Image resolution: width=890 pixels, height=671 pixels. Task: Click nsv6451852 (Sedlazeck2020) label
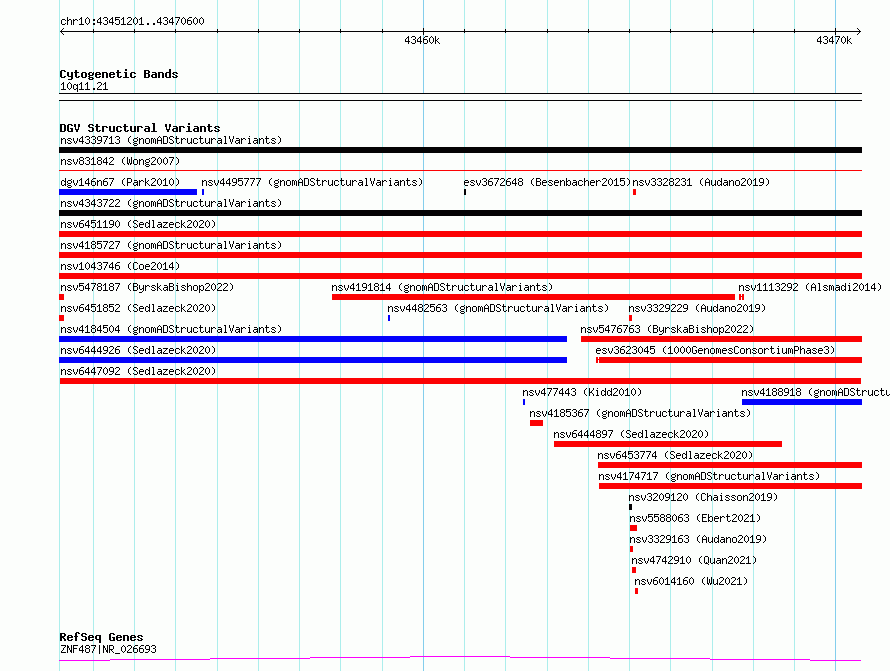[x=138, y=308]
